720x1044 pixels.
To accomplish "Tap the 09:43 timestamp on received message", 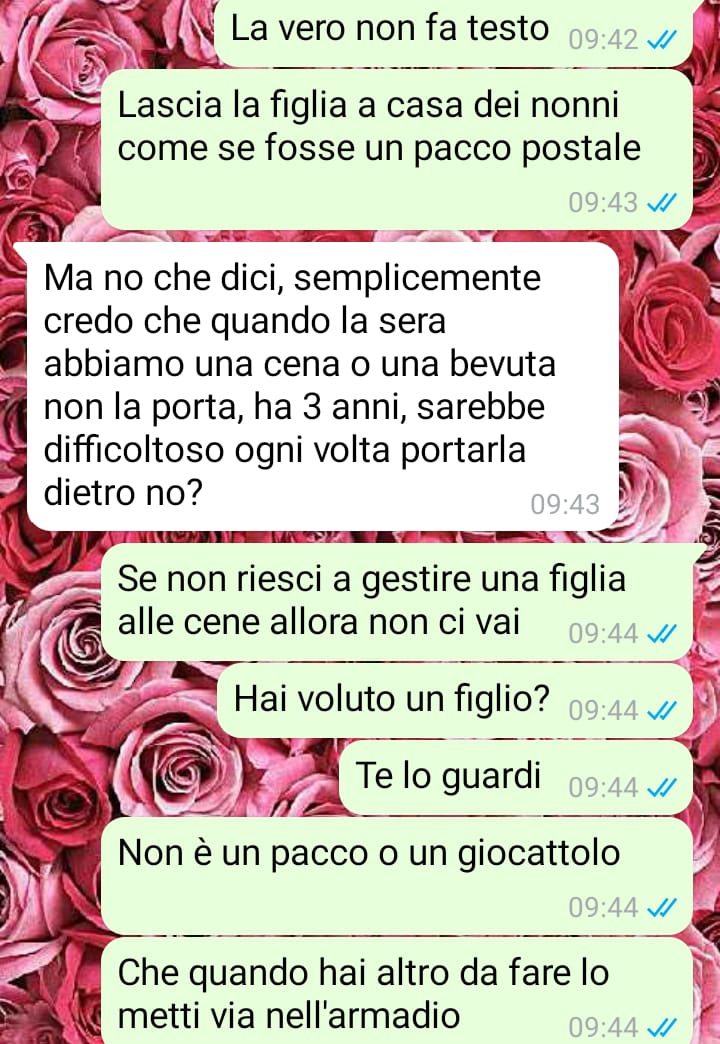I will (x=565, y=504).
